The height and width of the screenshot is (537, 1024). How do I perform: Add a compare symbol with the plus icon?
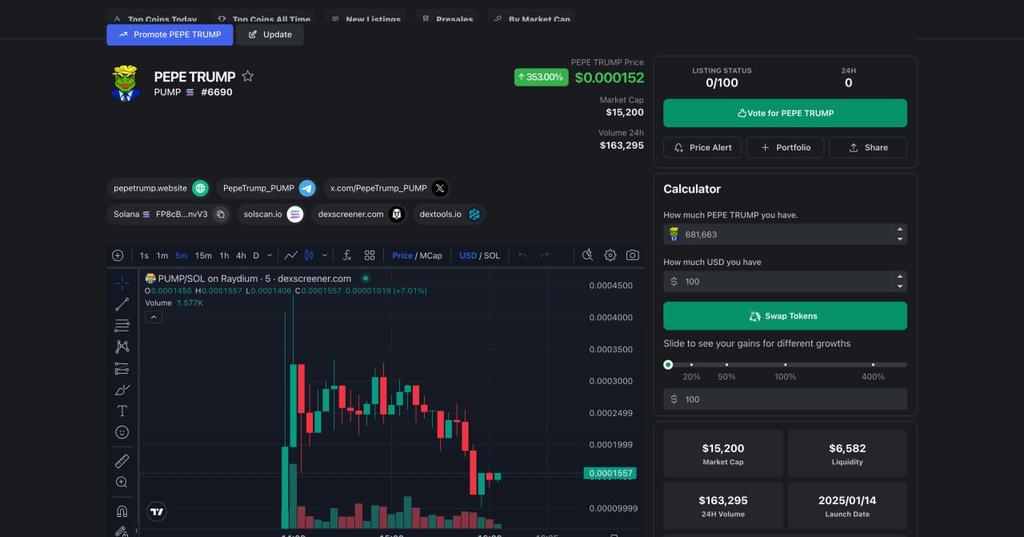pos(118,255)
